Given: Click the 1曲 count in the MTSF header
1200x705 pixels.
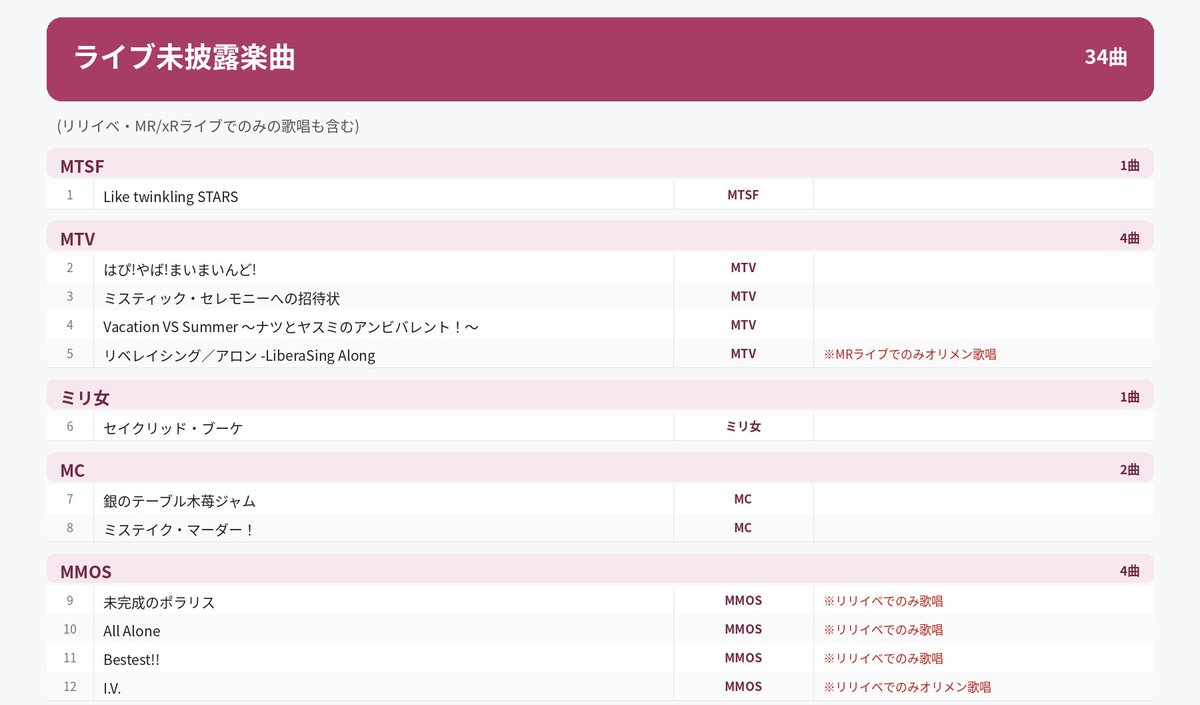Looking at the screenshot, I should (1130, 165).
